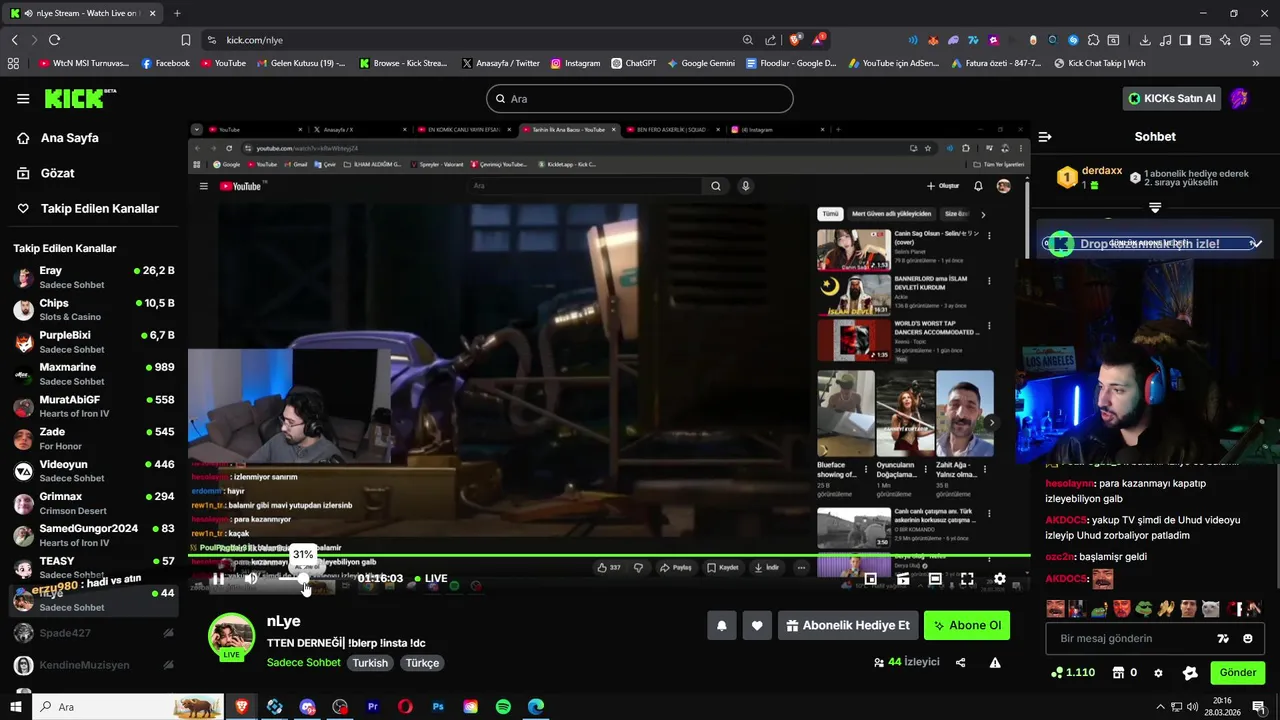Toggle the browser sidebar panel
This screenshot has height=720, width=1280.
point(1185,40)
